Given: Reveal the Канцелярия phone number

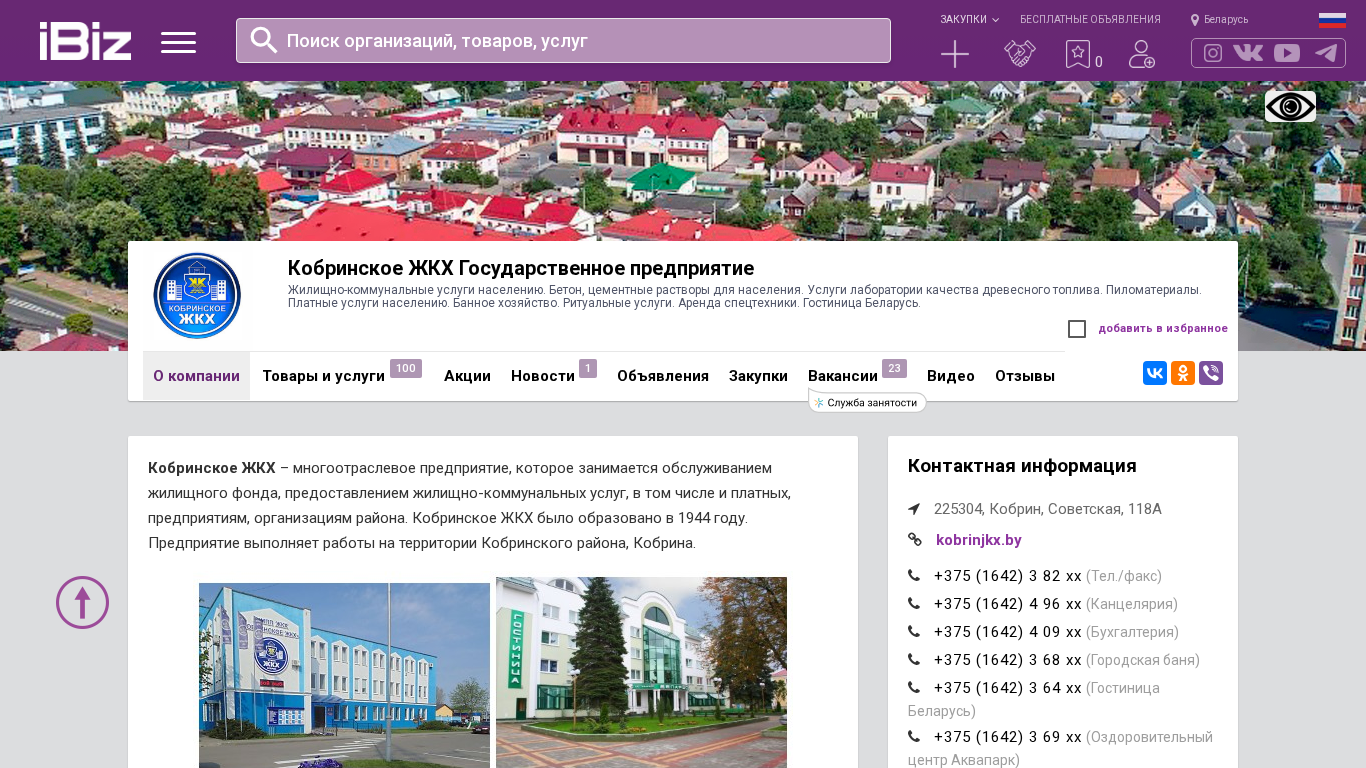Looking at the screenshot, I should click(x=1008, y=604).
